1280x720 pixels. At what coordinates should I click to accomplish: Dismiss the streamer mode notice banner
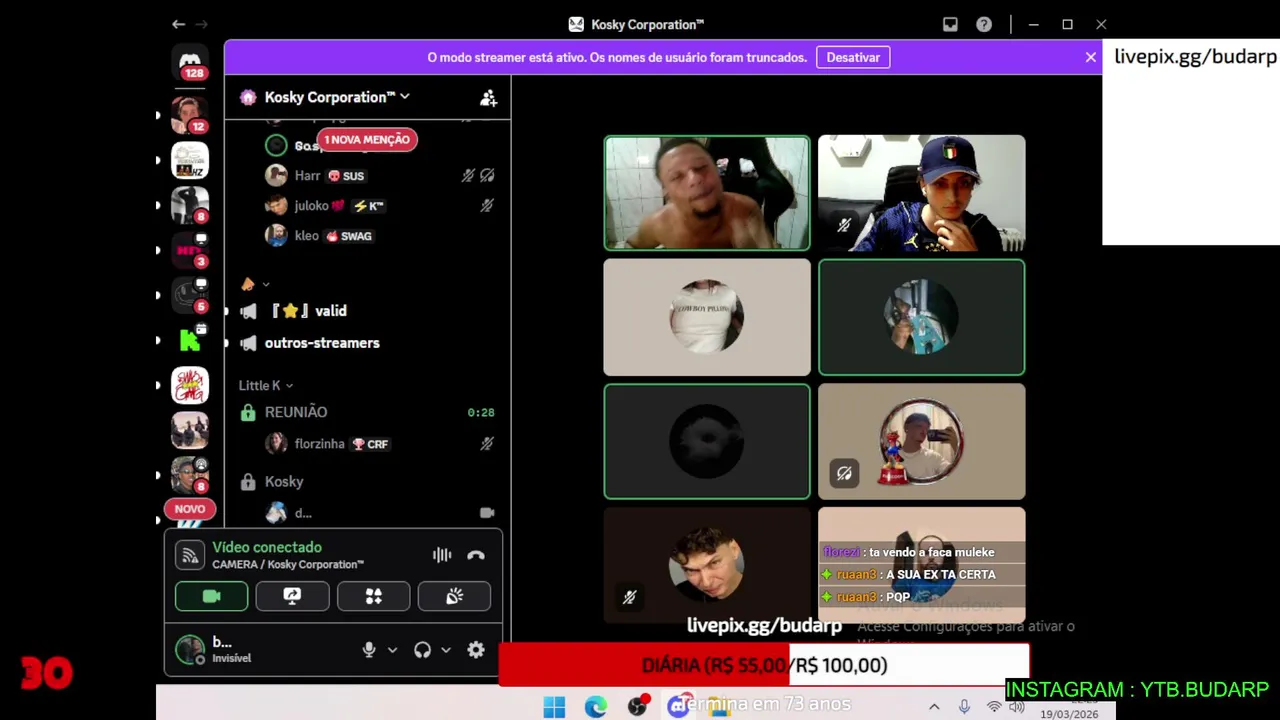[x=1091, y=57]
